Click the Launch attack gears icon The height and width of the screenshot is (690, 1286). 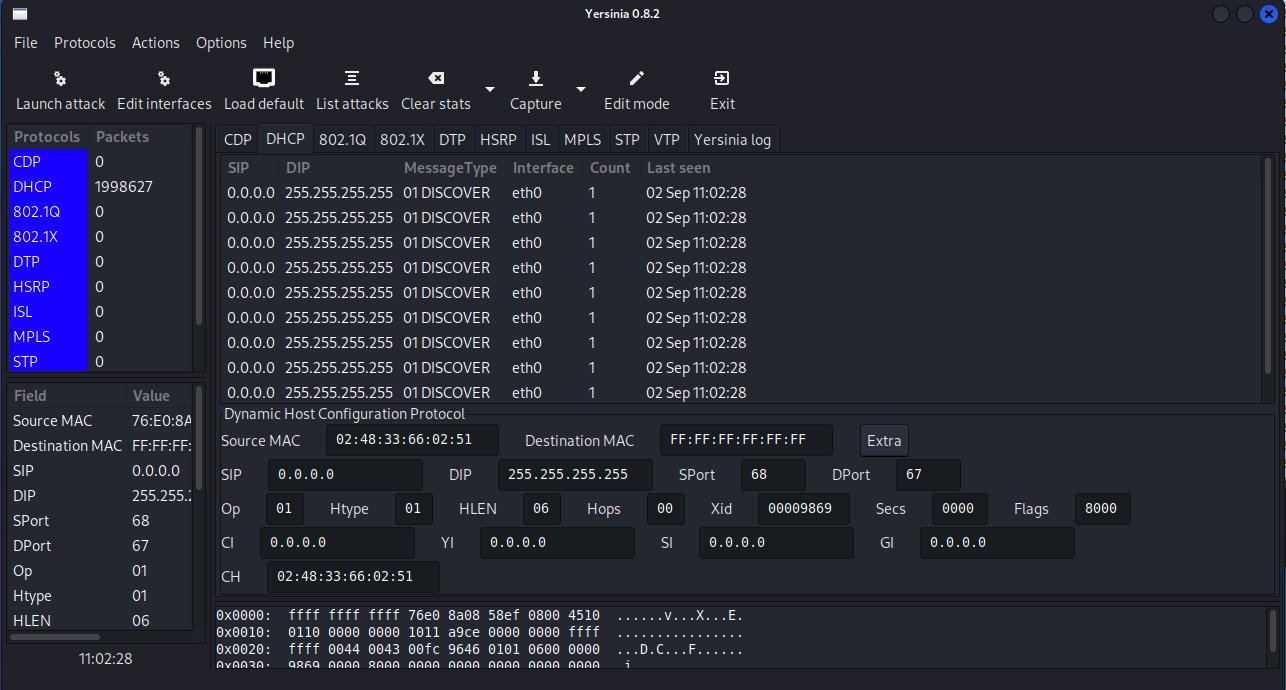[x=60, y=79]
